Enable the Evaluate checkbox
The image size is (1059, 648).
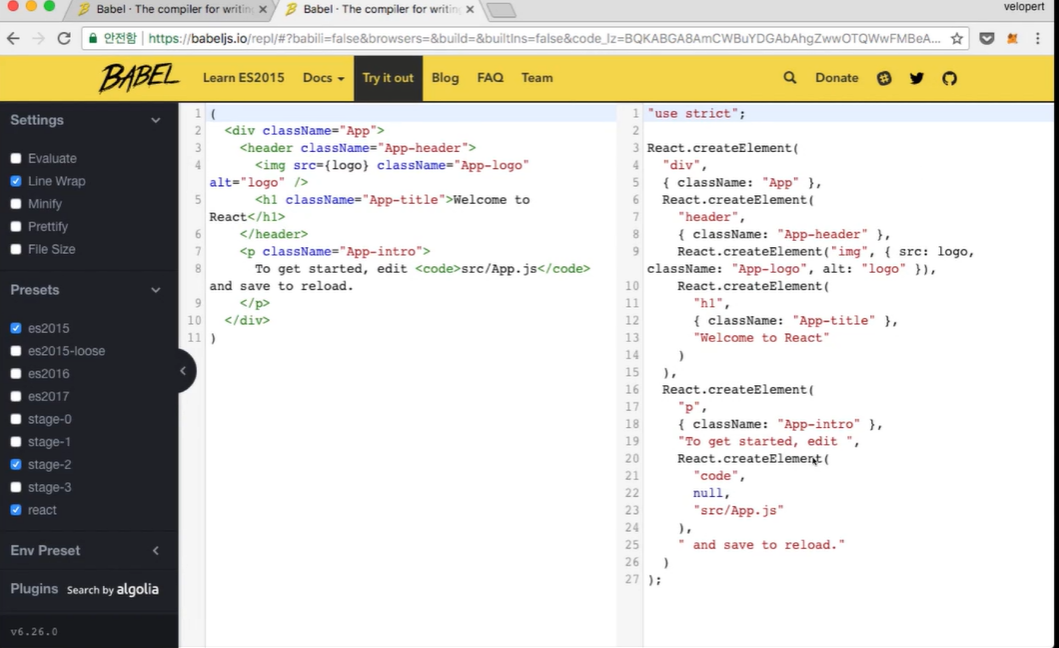(16, 159)
